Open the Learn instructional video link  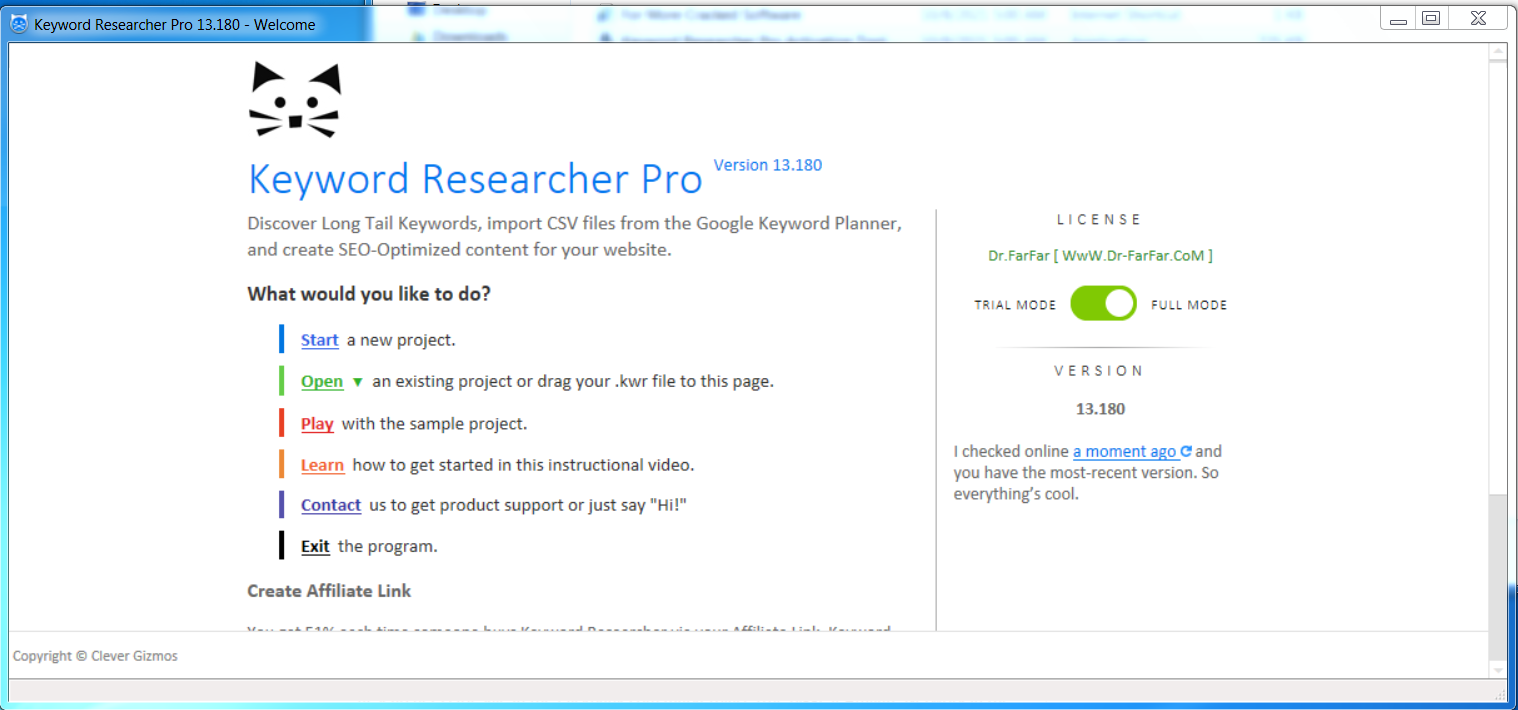(x=322, y=465)
